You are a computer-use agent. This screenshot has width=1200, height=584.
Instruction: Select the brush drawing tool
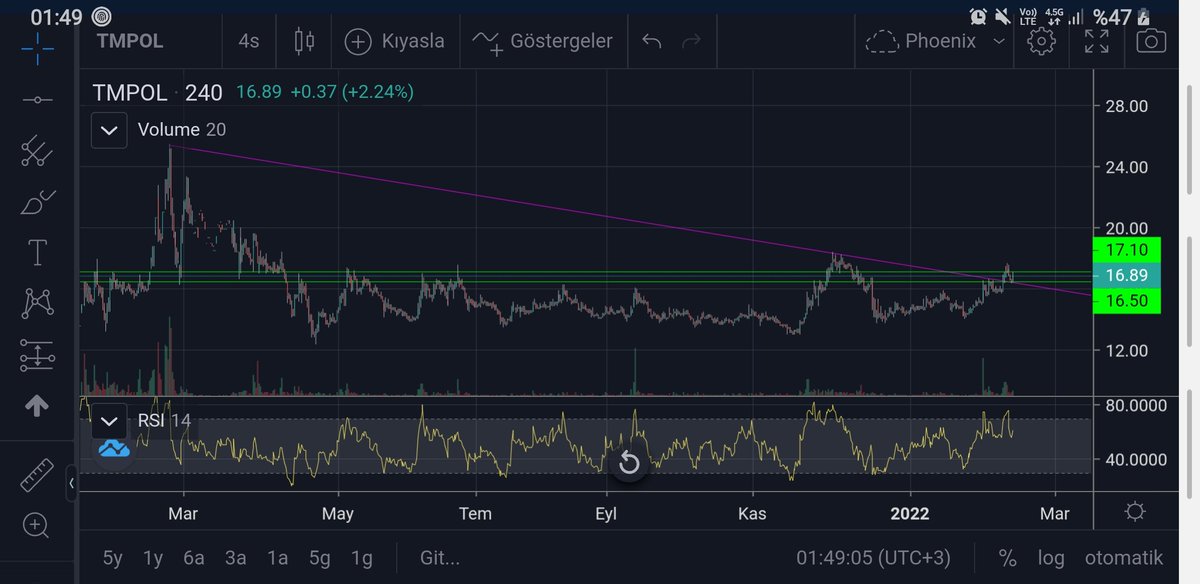[37, 203]
